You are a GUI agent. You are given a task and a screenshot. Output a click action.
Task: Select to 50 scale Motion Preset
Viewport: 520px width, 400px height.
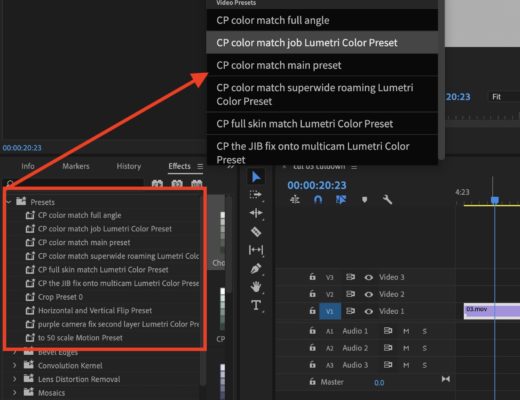point(80,338)
